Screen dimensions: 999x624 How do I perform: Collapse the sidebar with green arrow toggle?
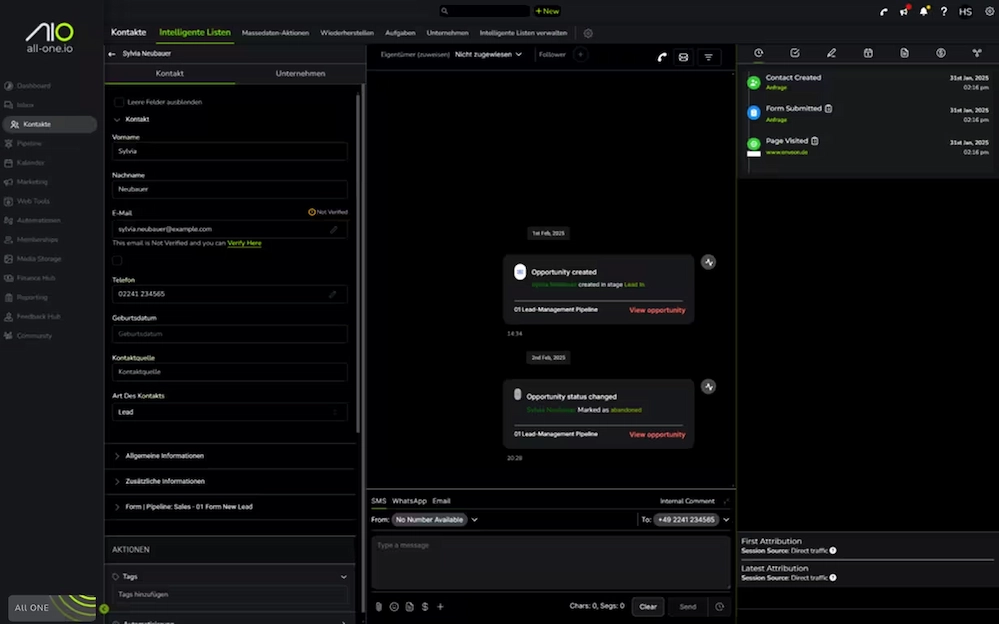pyautogui.click(x=104, y=609)
